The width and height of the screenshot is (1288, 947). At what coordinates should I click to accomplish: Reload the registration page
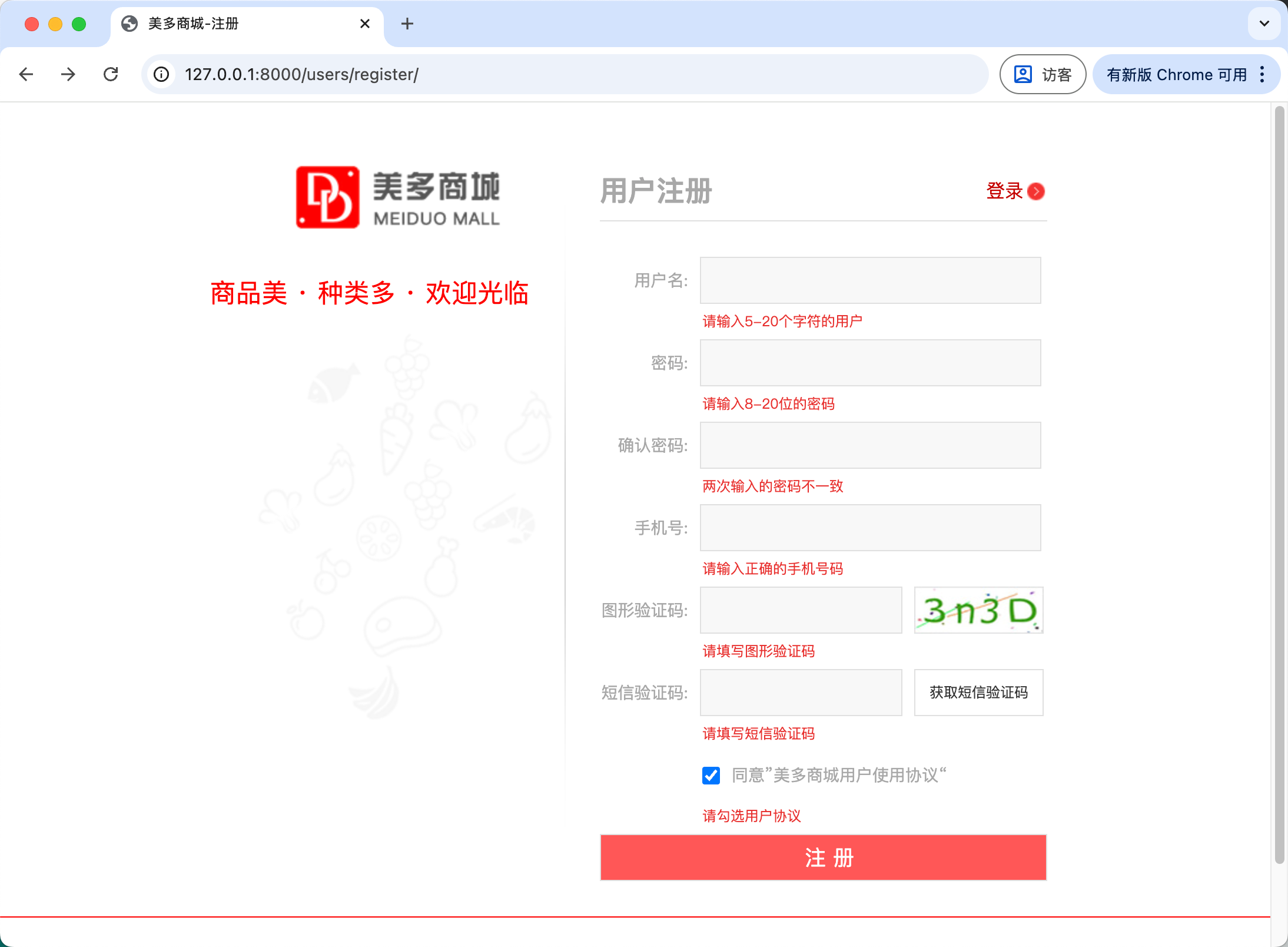(x=111, y=74)
